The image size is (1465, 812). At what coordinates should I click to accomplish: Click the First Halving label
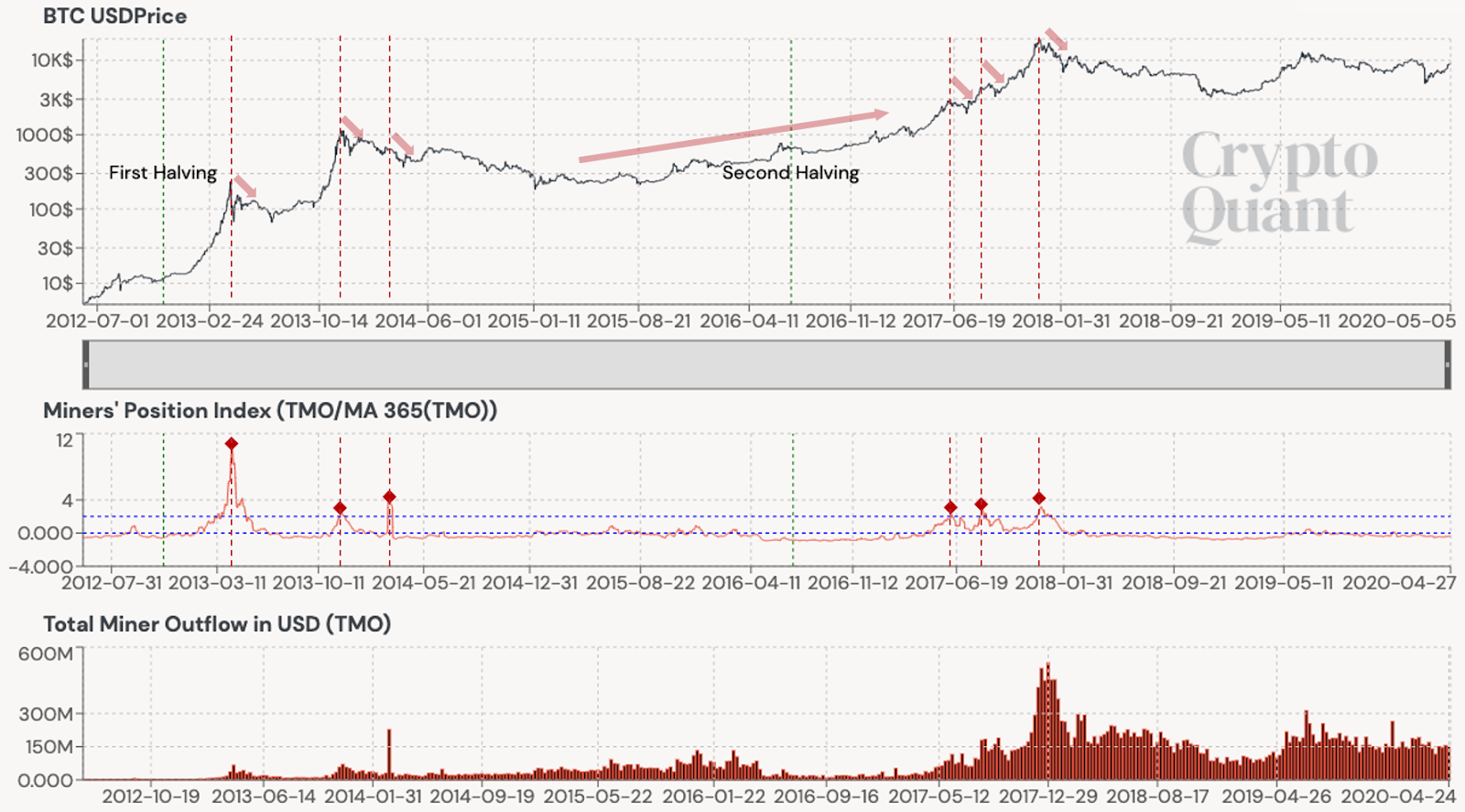click(163, 172)
